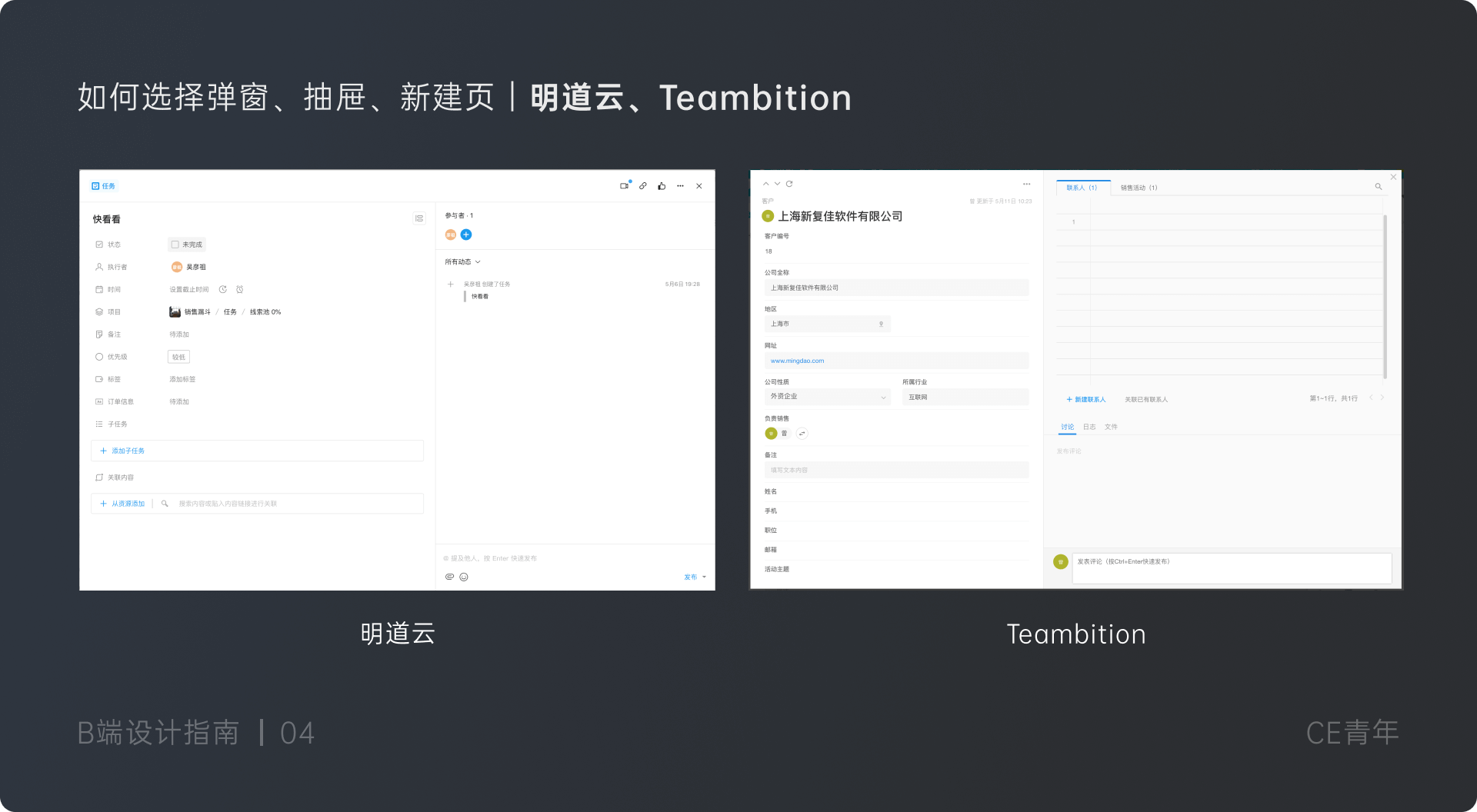Viewport: 1477px width, 812px height.
Task: Click 发布 to post the comment
Action: [690, 577]
